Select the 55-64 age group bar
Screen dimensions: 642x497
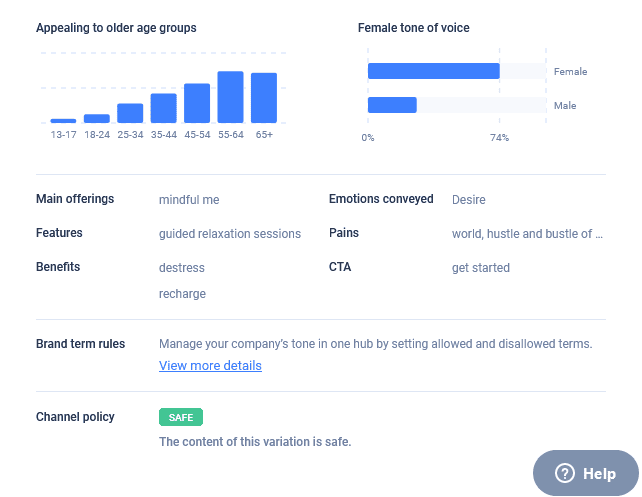pos(231,97)
